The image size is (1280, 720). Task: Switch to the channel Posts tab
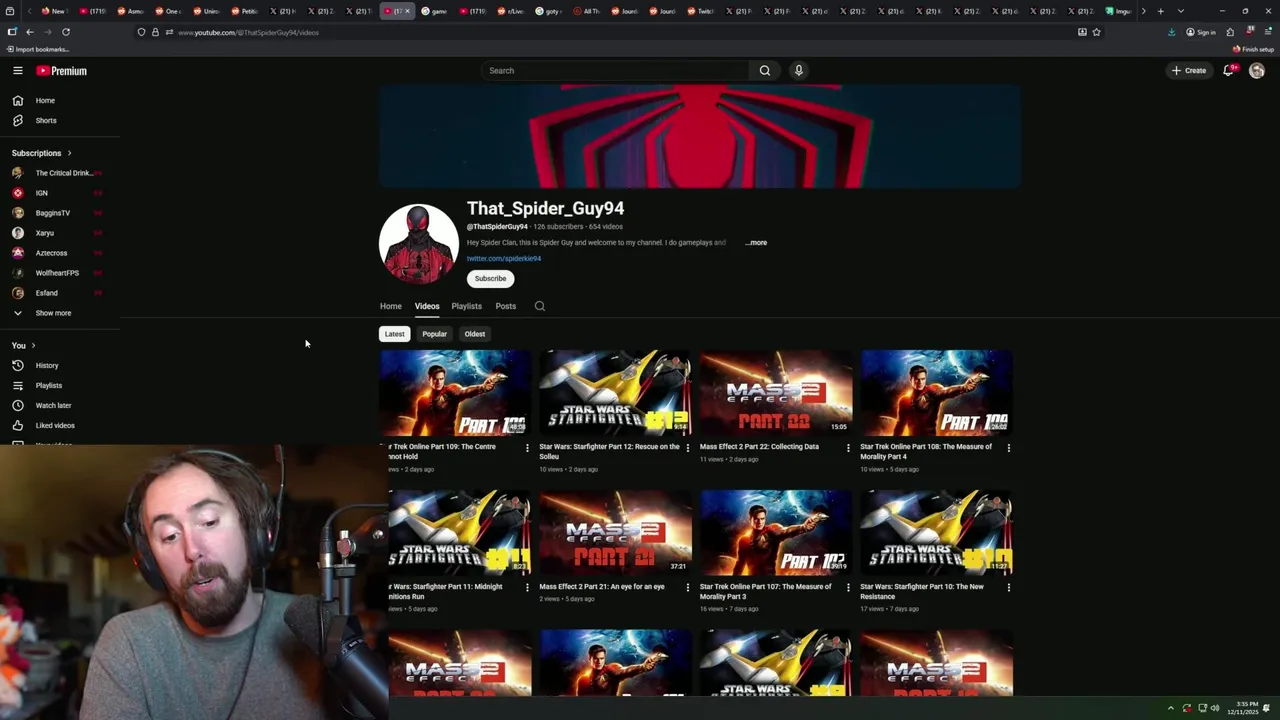point(506,306)
